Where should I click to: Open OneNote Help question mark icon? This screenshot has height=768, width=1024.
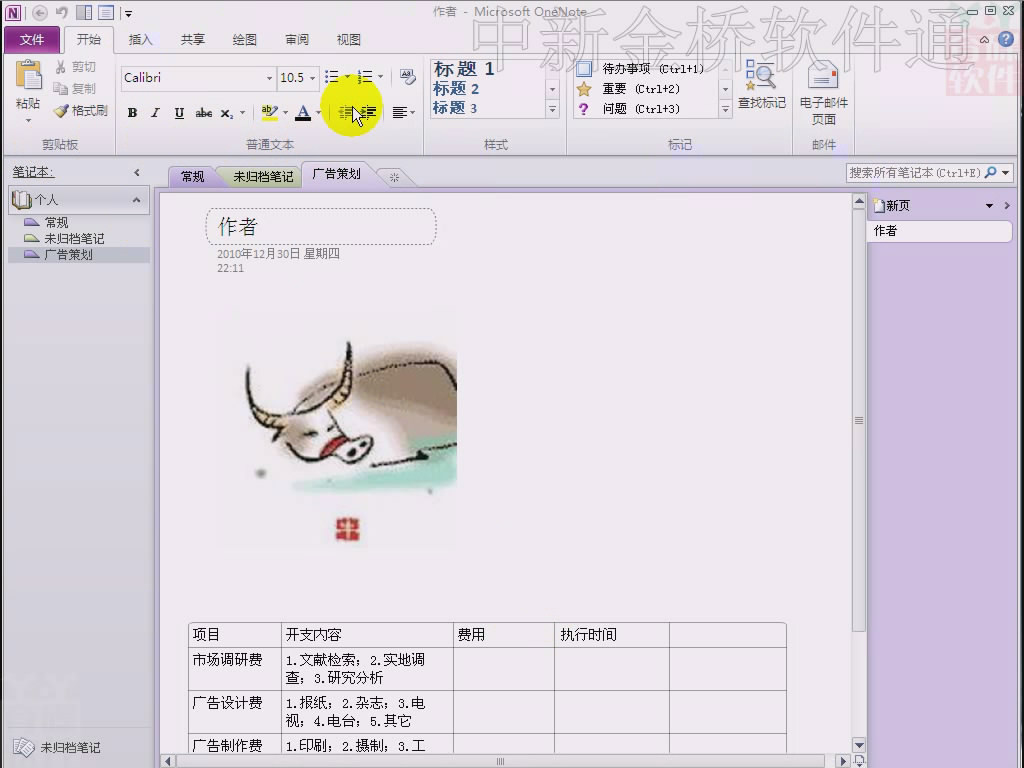[1006, 39]
